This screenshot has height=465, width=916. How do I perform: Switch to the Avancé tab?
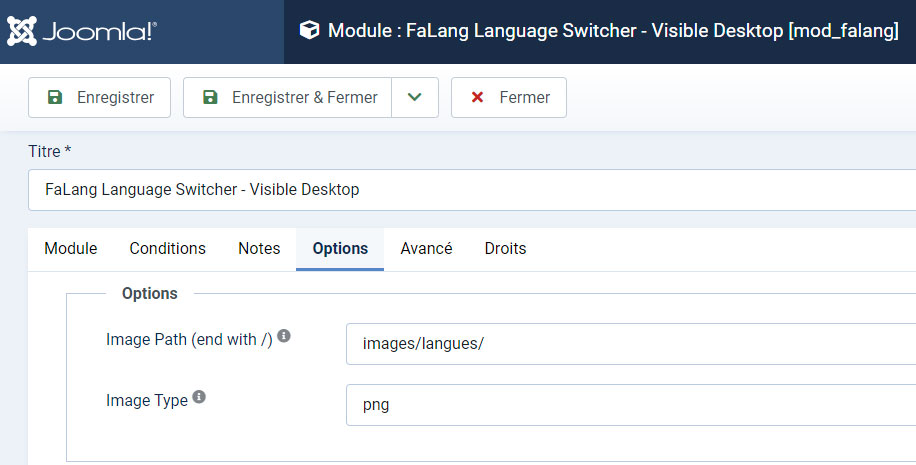(x=426, y=249)
